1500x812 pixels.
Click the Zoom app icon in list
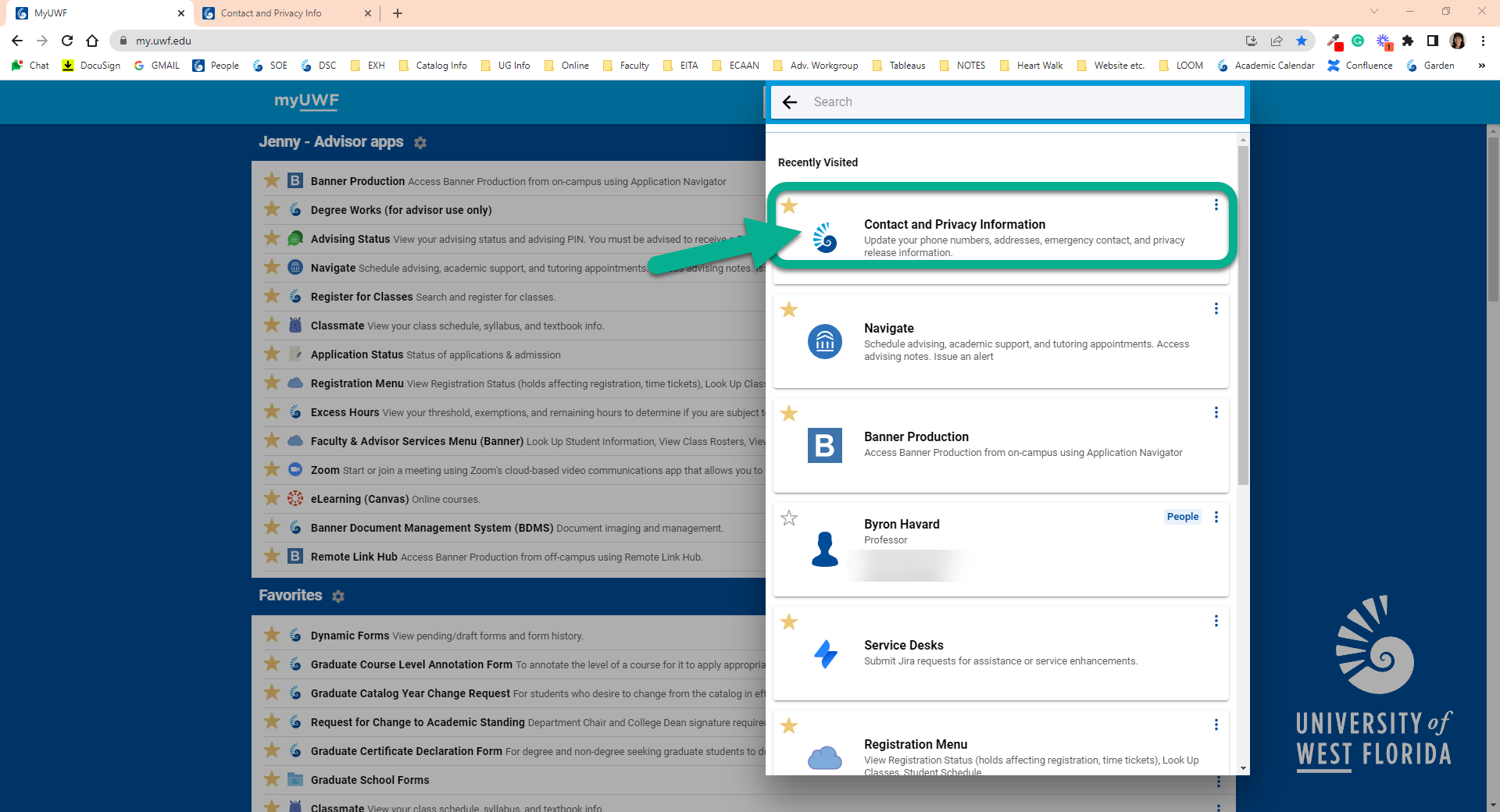tap(295, 469)
